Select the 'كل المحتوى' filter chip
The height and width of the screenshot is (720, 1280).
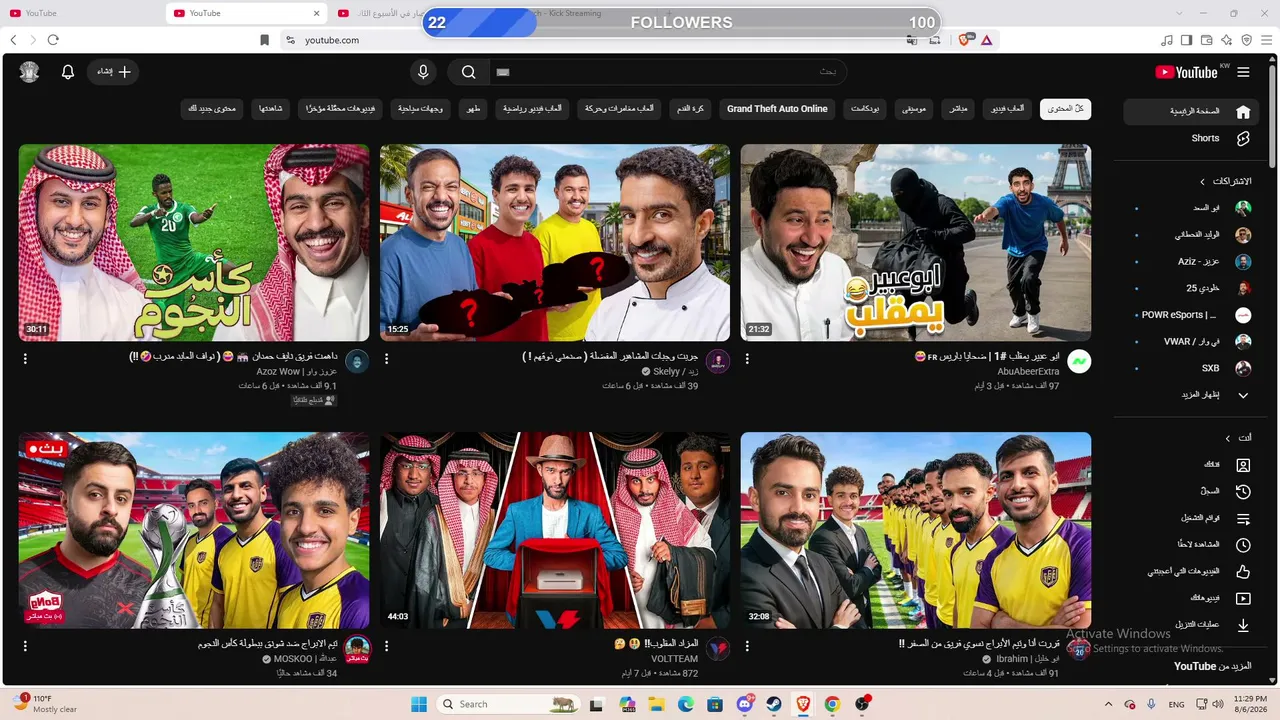pyautogui.click(x=1065, y=109)
